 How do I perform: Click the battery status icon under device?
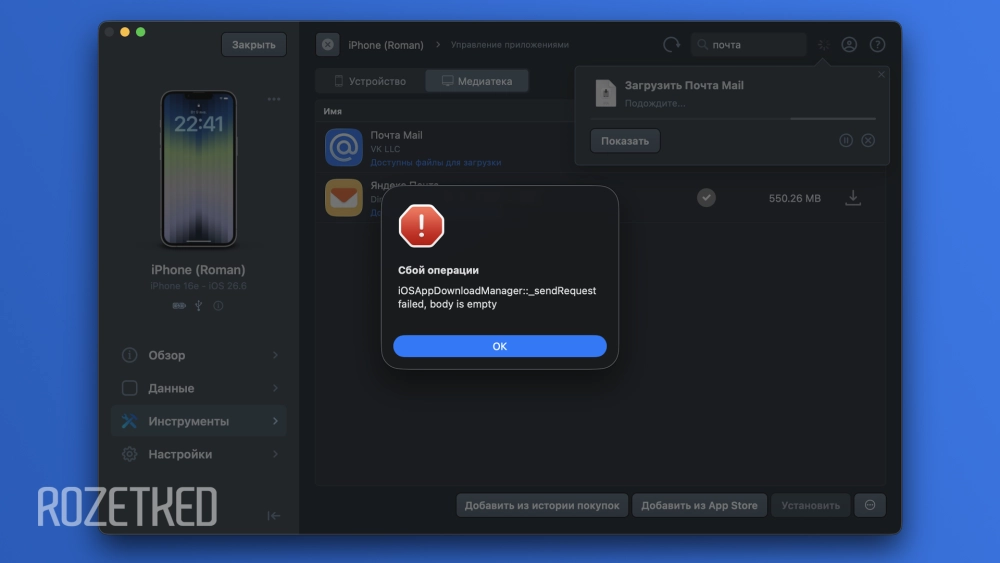(179, 305)
